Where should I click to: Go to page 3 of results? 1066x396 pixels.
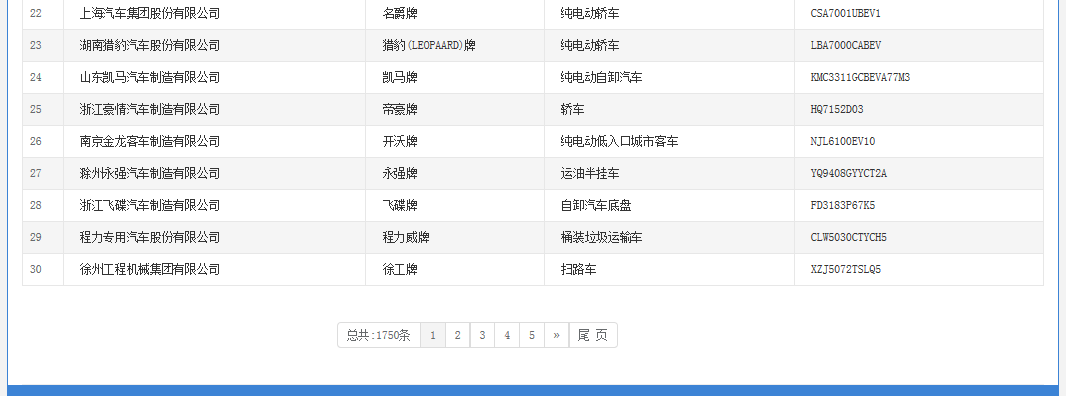point(482,335)
